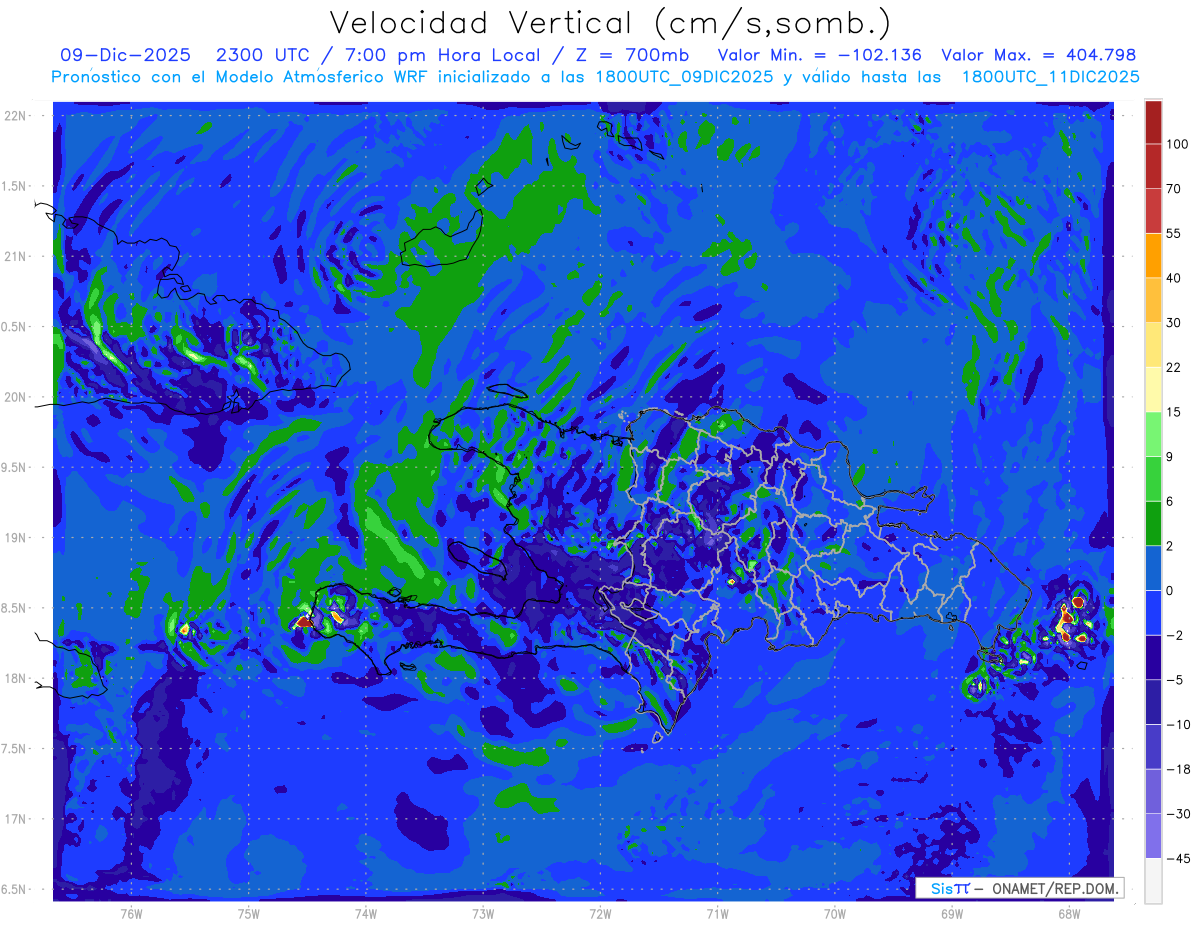This screenshot has height=927, width=1200.
Task: Click the colorbar value '30'
Action: click(1174, 323)
